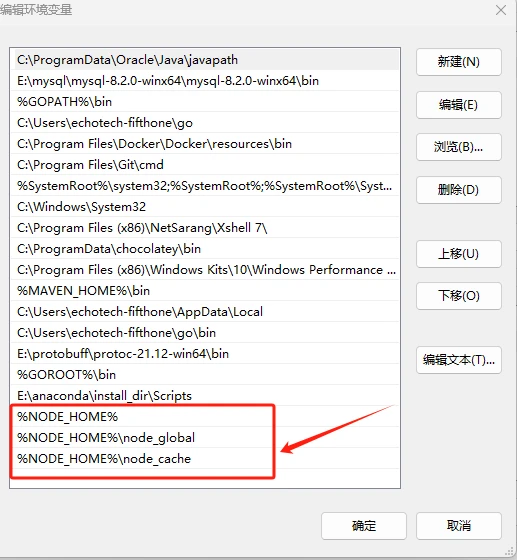Click the 删除(D) button
The height and width of the screenshot is (560, 517).
click(458, 190)
